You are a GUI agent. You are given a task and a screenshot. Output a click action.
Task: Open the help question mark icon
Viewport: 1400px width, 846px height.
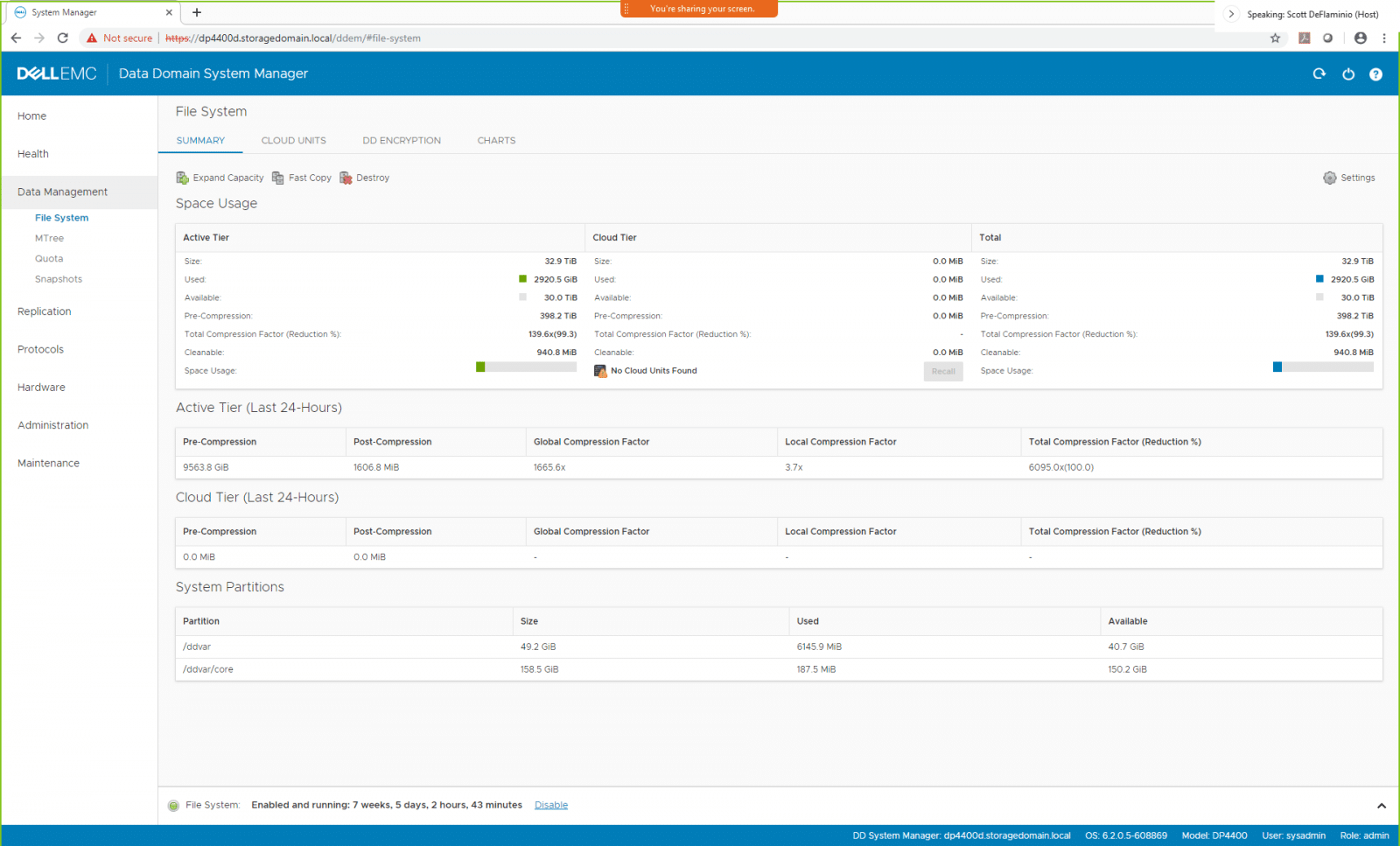coord(1375,74)
